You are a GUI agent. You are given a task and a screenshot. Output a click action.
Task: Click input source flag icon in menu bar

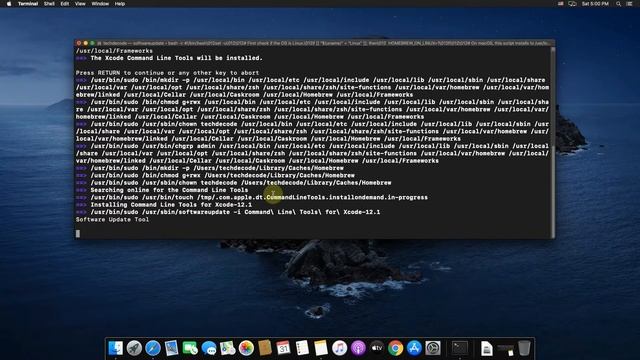point(560,4)
